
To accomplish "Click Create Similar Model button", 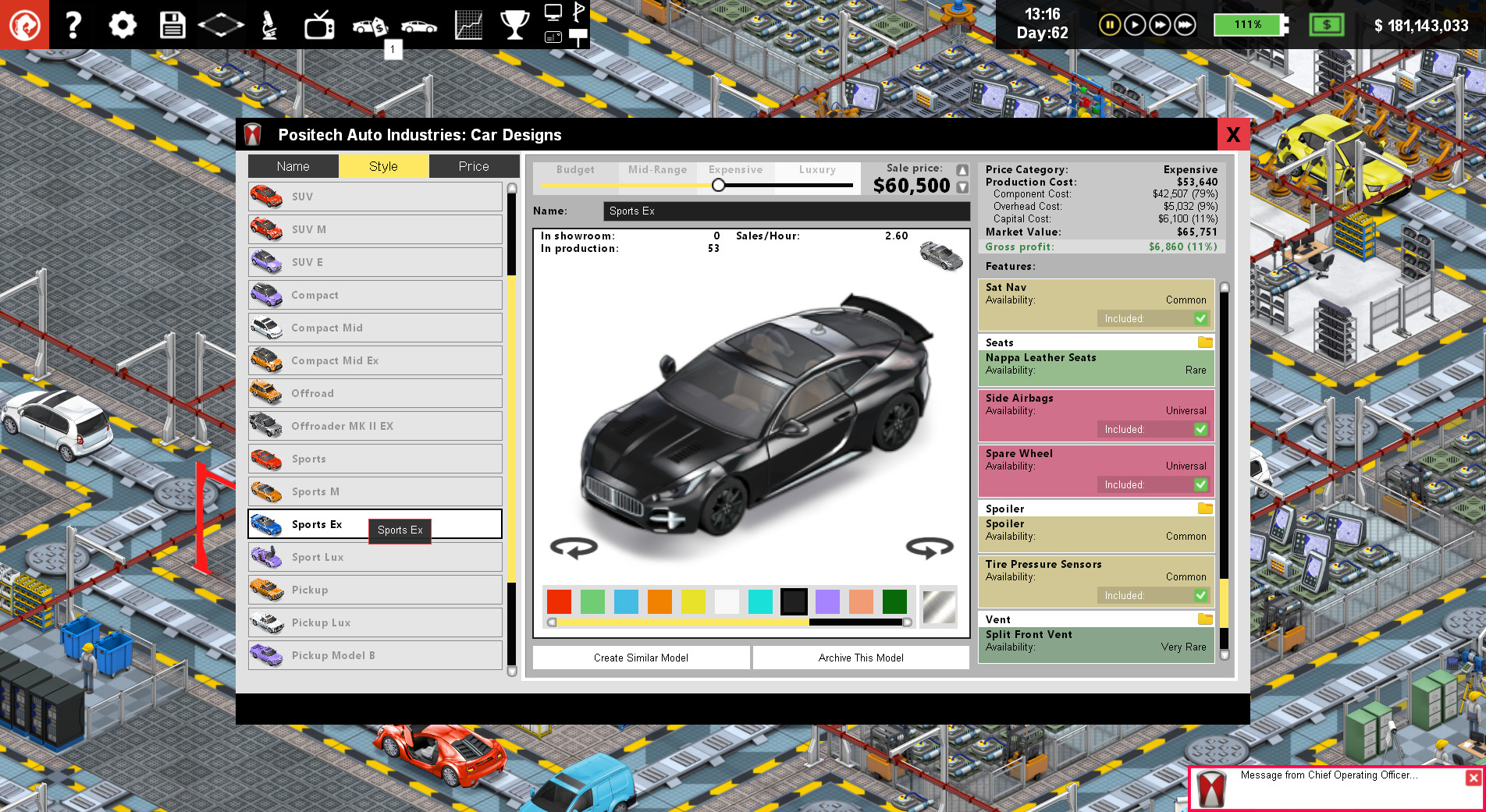I will 640,658.
